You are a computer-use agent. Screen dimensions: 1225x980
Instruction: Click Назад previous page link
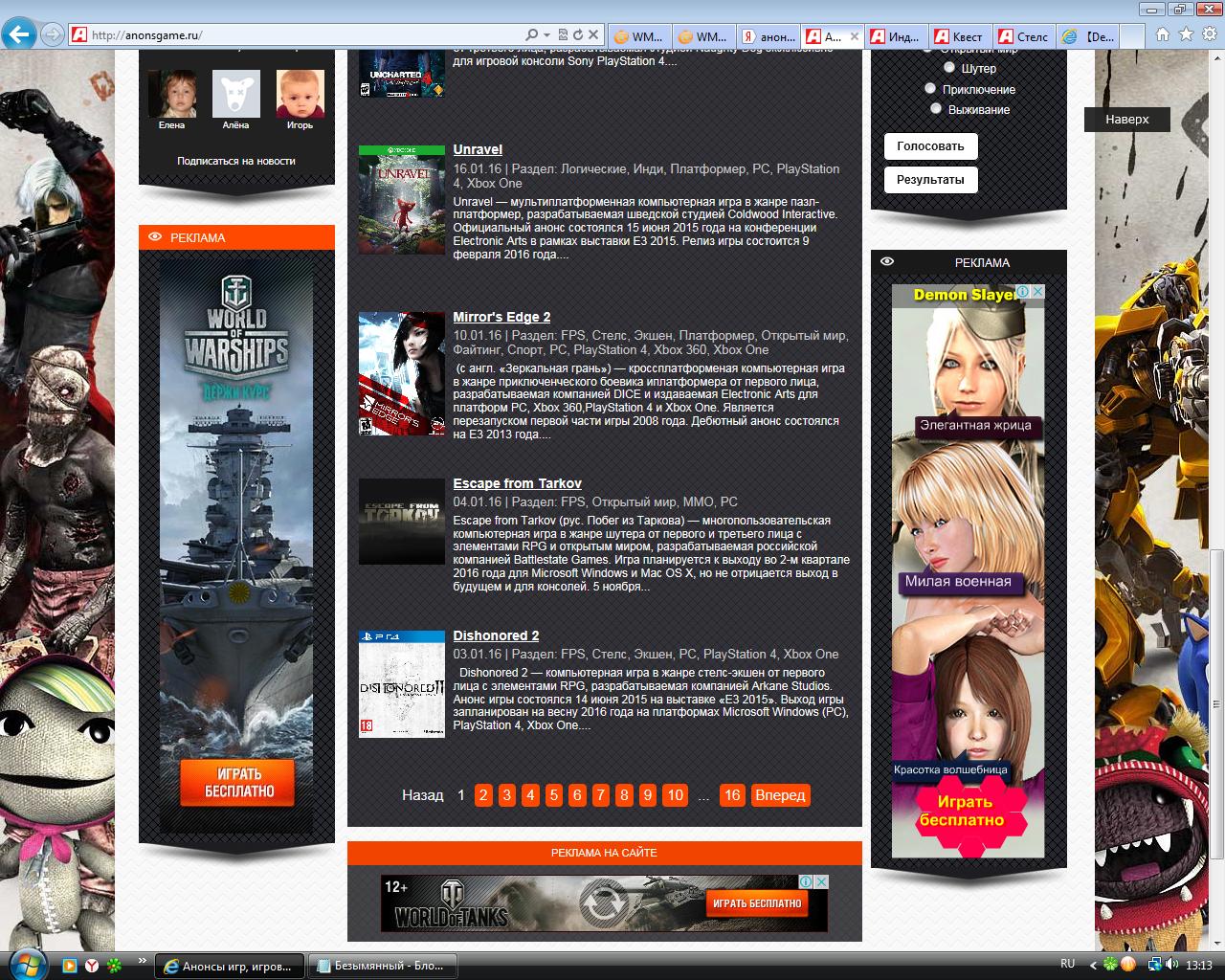tap(423, 795)
